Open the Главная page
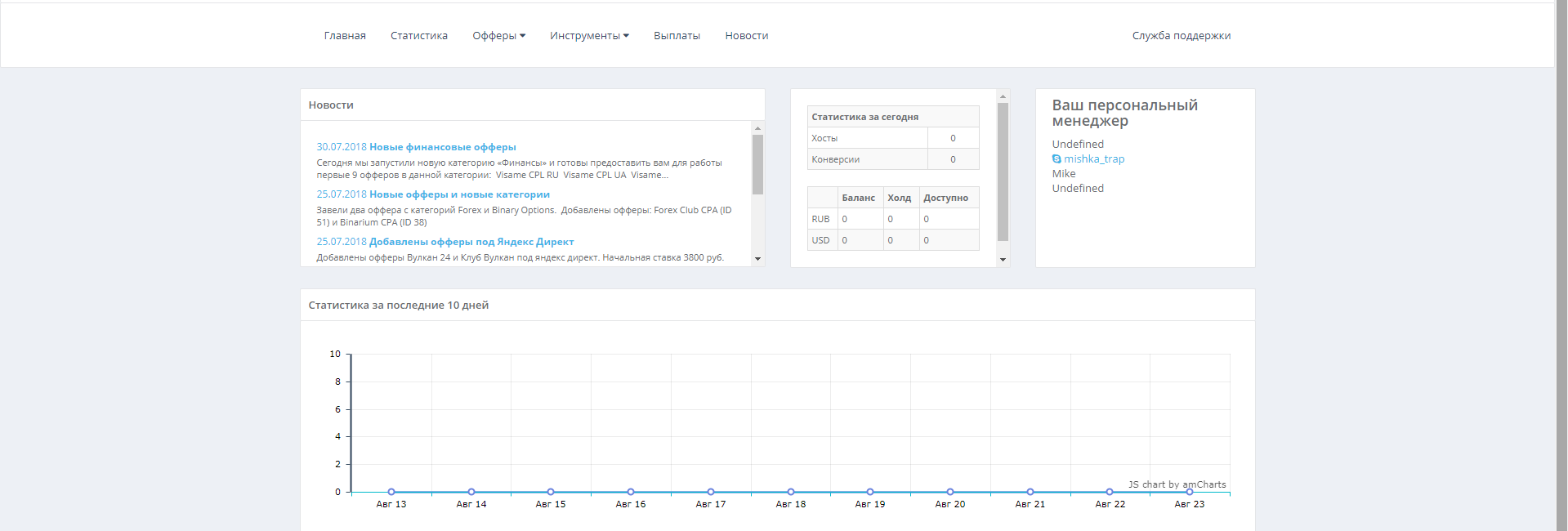The image size is (1568, 531). pyautogui.click(x=345, y=36)
